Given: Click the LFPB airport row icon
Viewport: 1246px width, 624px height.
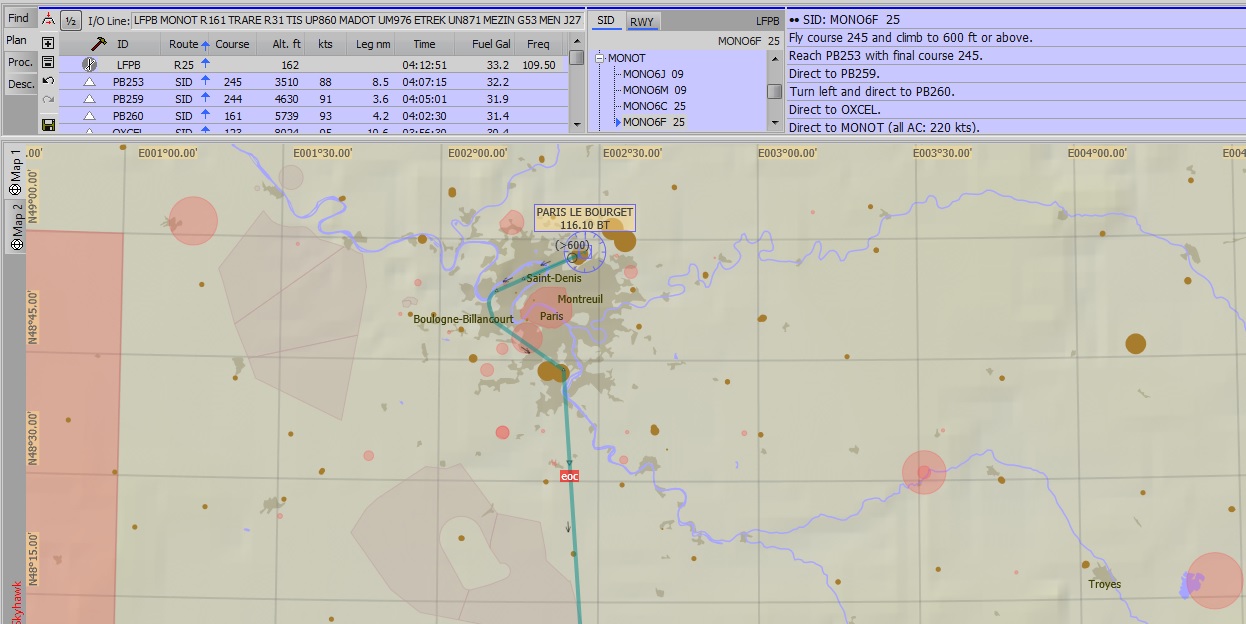Looking at the screenshot, I should pyautogui.click(x=90, y=64).
